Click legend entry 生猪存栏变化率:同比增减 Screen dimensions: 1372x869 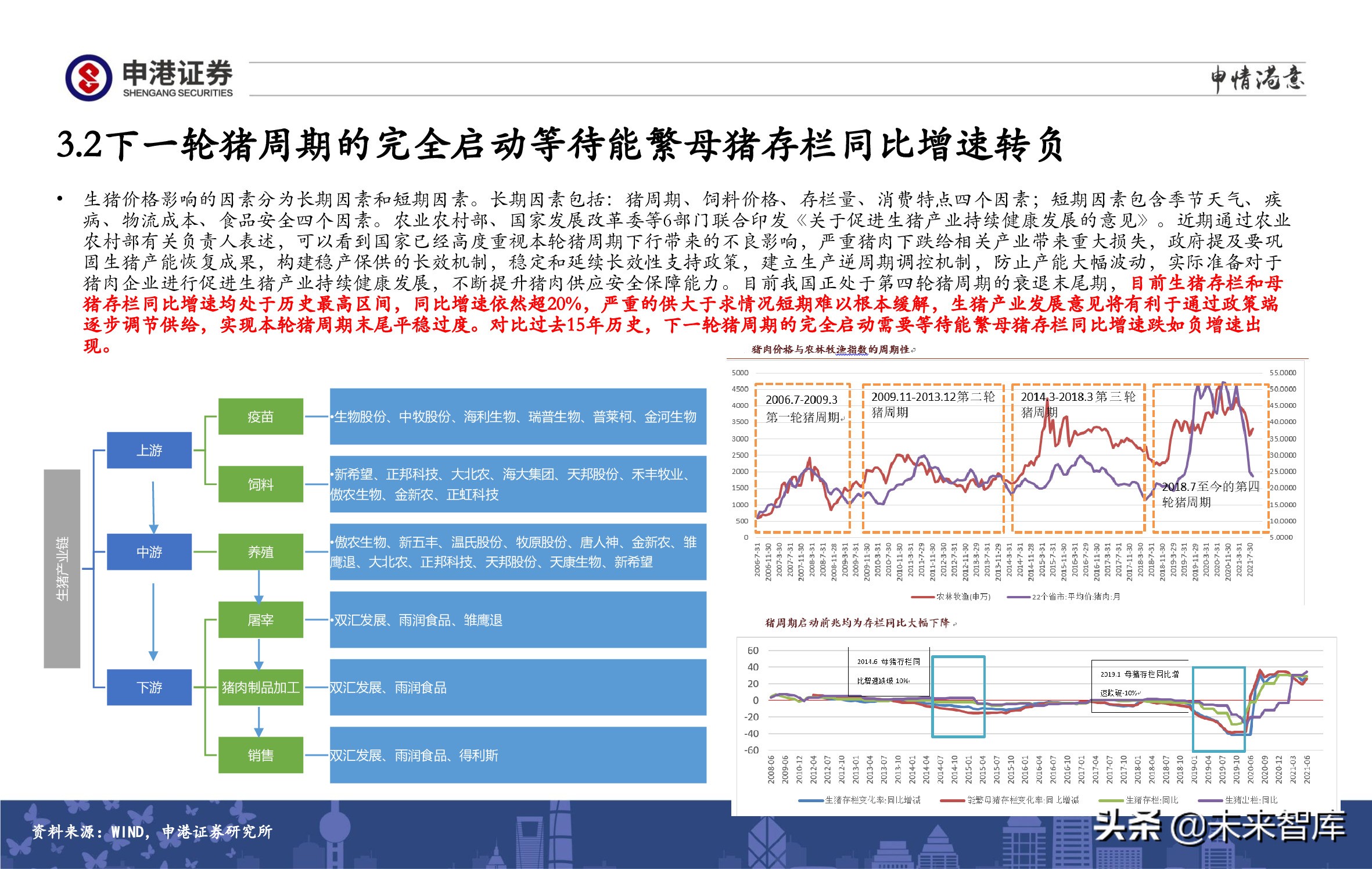860,800
